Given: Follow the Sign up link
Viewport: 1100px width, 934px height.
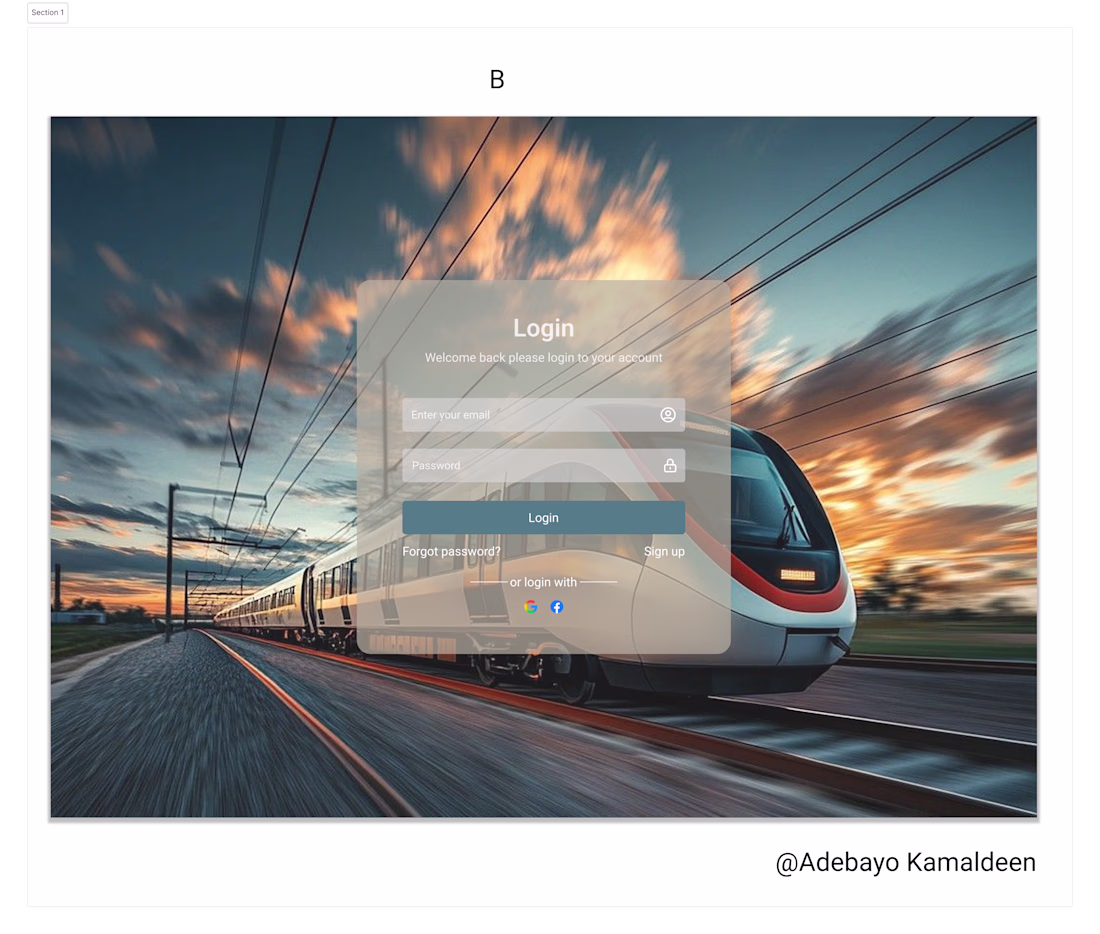Looking at the screenshot, I should click(x=664, y=552).
